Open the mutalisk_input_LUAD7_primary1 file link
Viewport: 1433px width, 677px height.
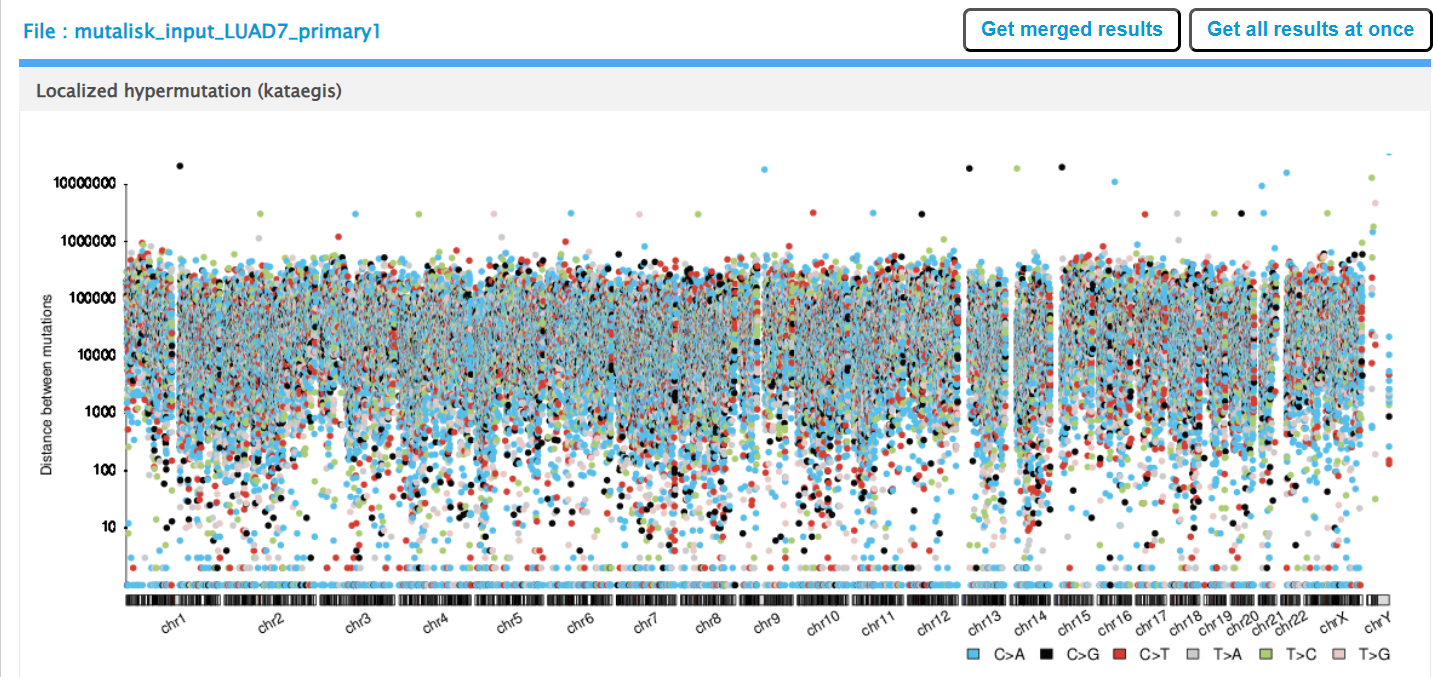pyautogui.click(x=202, y=31)
